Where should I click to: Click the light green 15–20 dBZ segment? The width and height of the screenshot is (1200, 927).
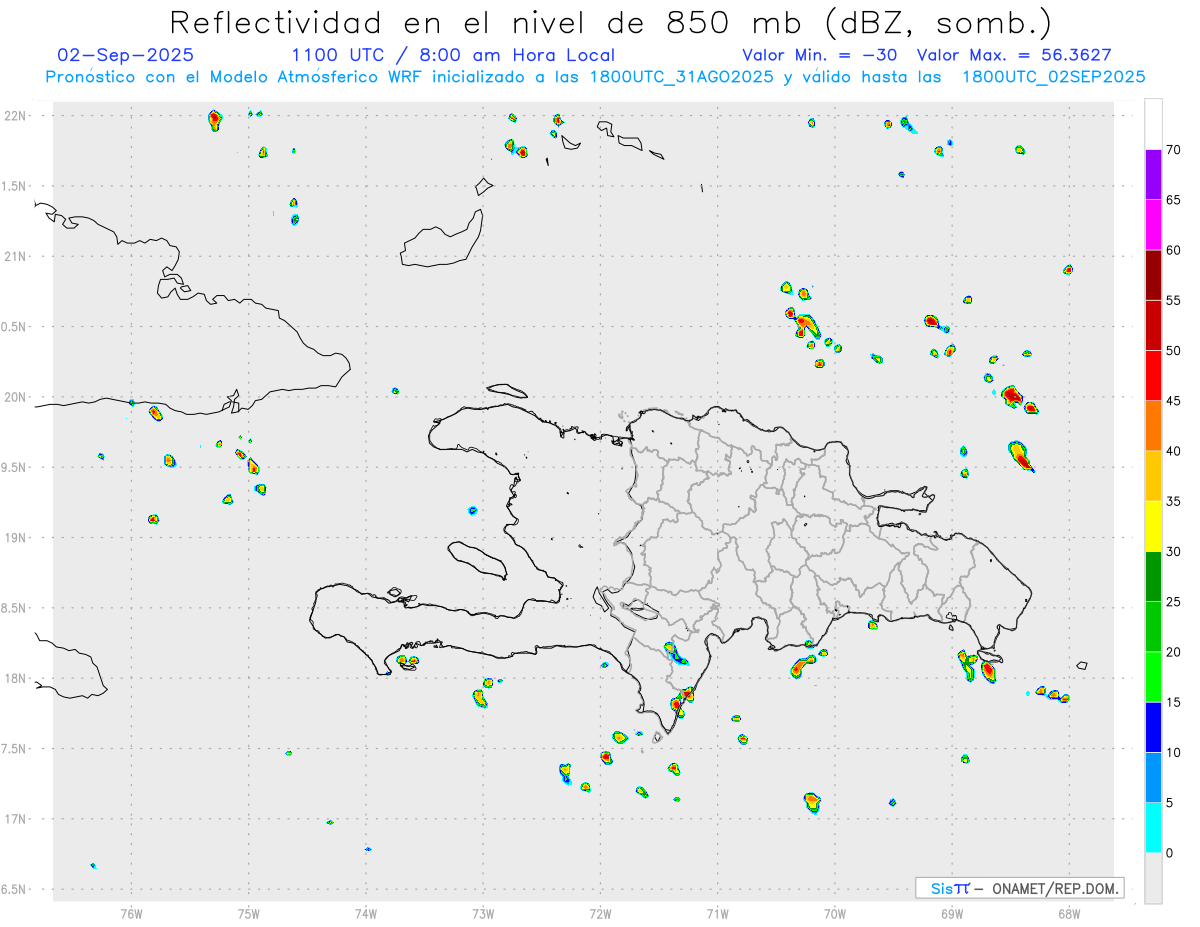1153,677
